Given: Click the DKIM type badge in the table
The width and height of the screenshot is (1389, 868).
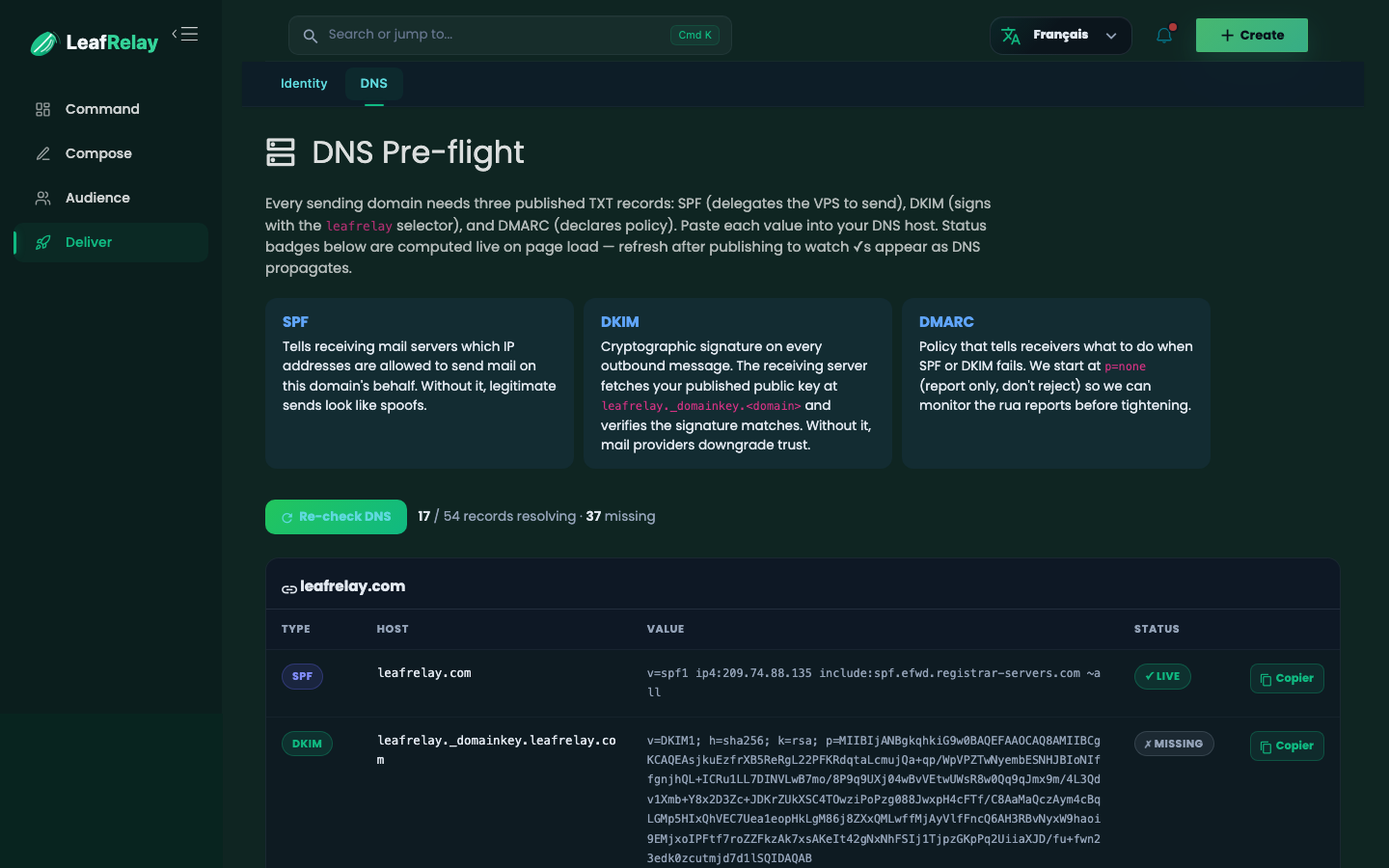Looking at the screenshot, I should point(307,744).
